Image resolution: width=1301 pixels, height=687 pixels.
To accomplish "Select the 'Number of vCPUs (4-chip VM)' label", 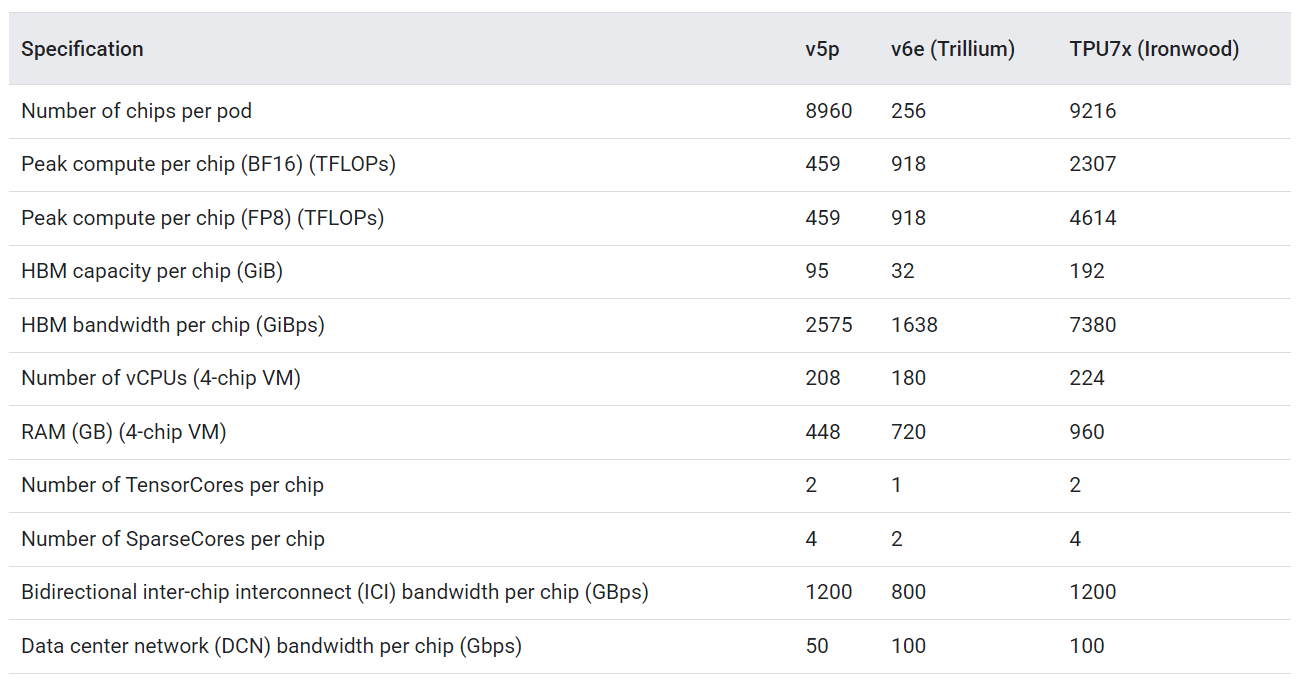I will tap(161, 378).
